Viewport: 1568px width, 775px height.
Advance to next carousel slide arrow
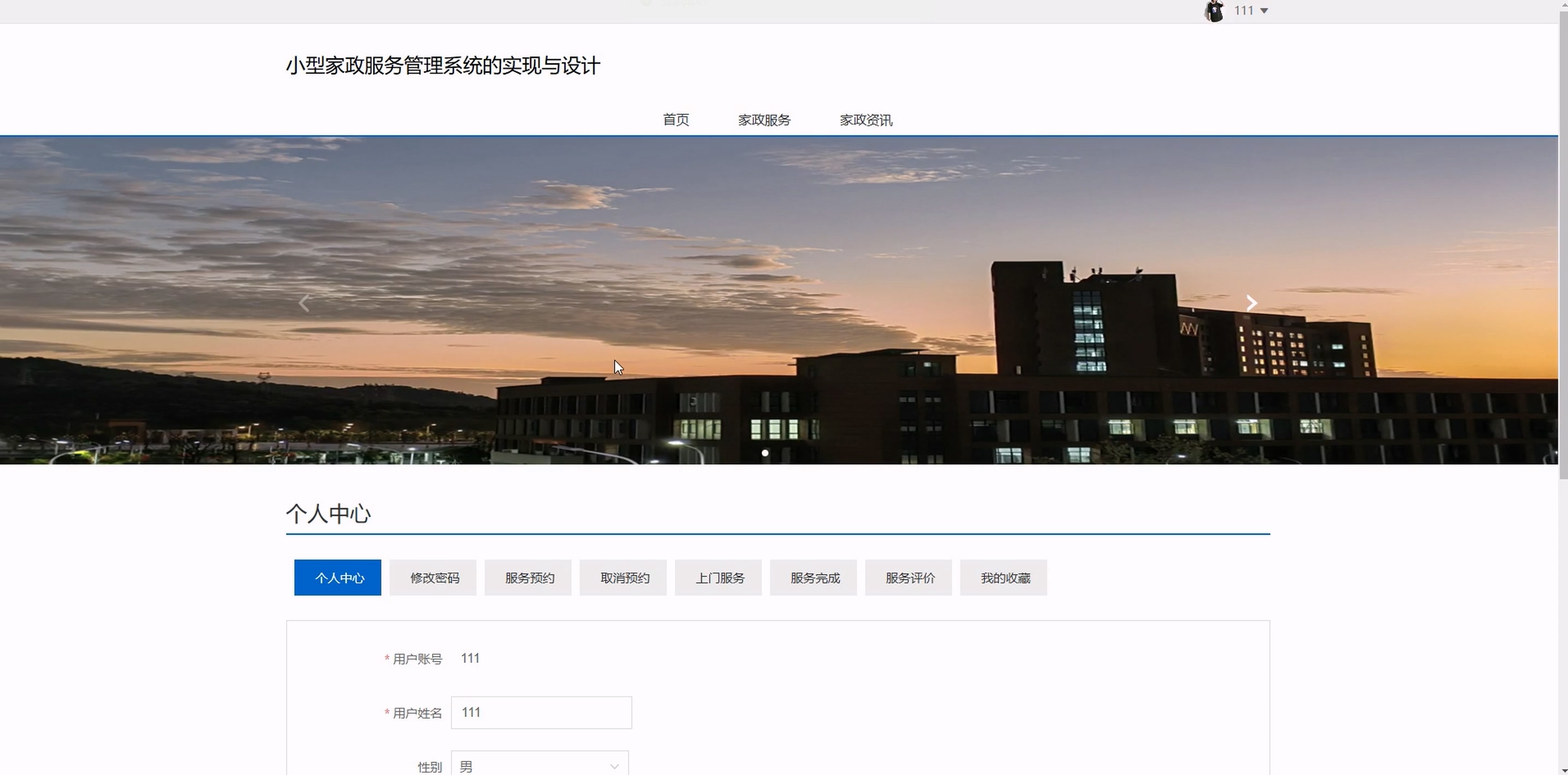click(1251, 302)
